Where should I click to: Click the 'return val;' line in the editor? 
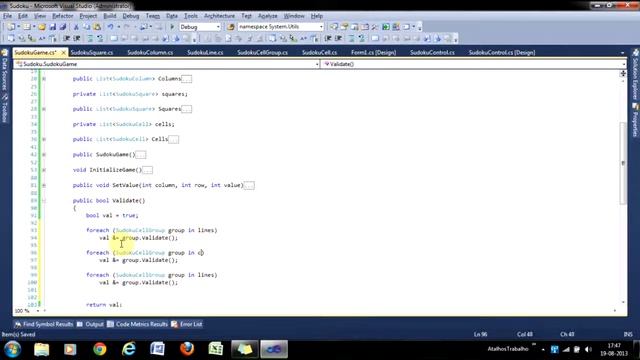[104, 305]
